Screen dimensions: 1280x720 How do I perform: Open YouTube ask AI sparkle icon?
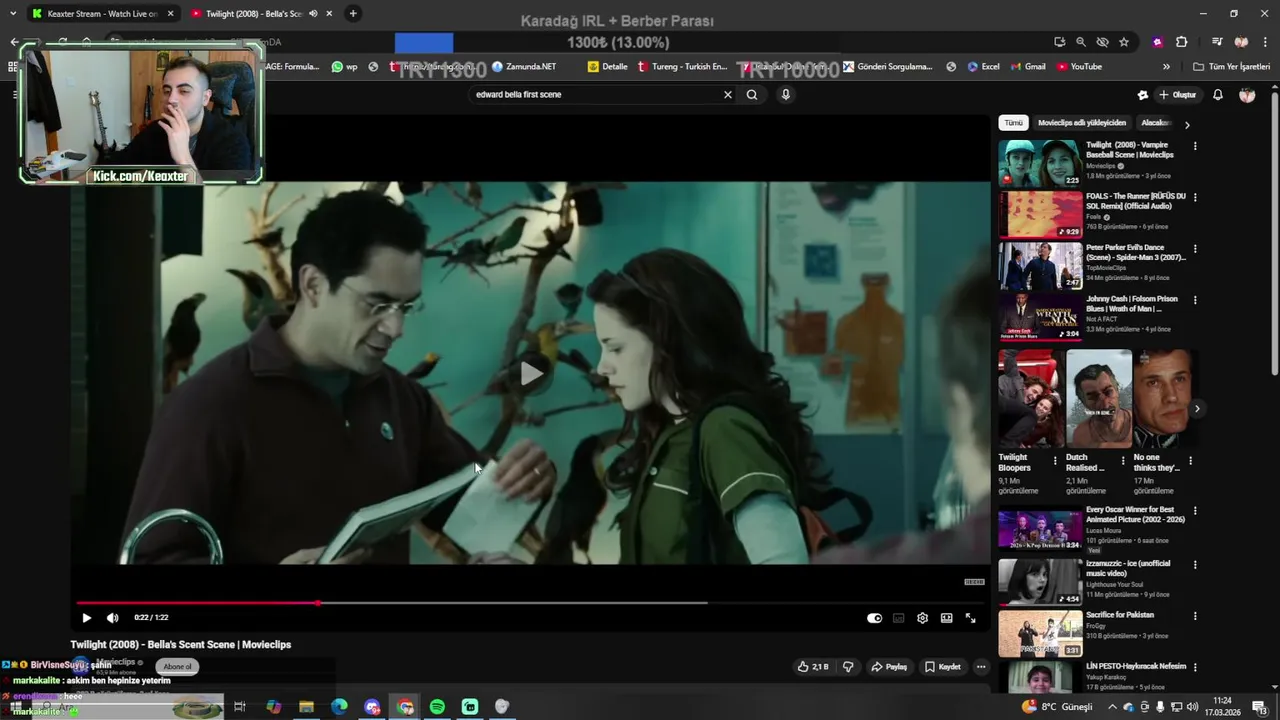point(1143,95)
